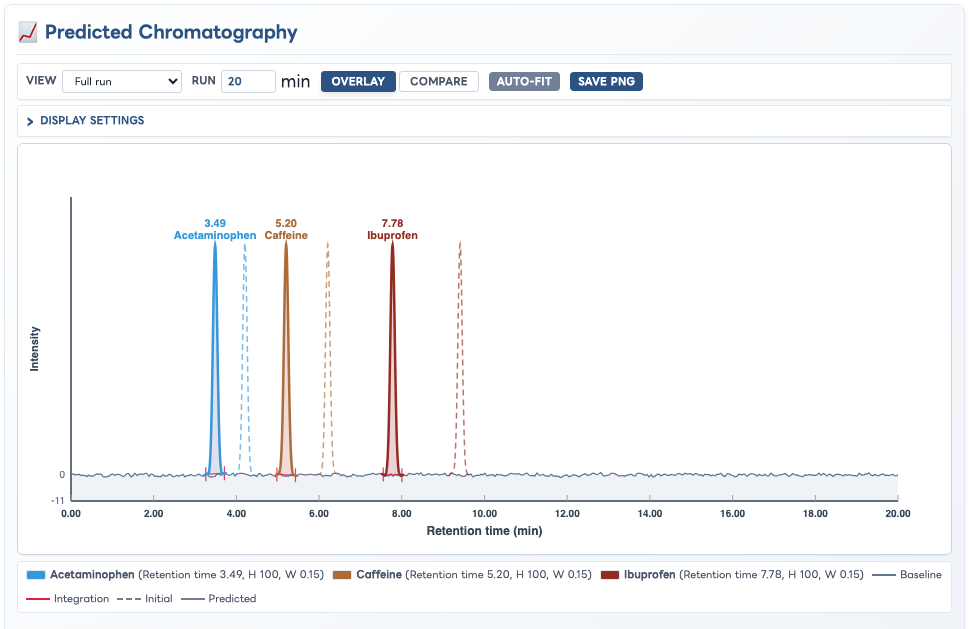Click the brown Caffeine legend swatch

(x=342, y=575)
